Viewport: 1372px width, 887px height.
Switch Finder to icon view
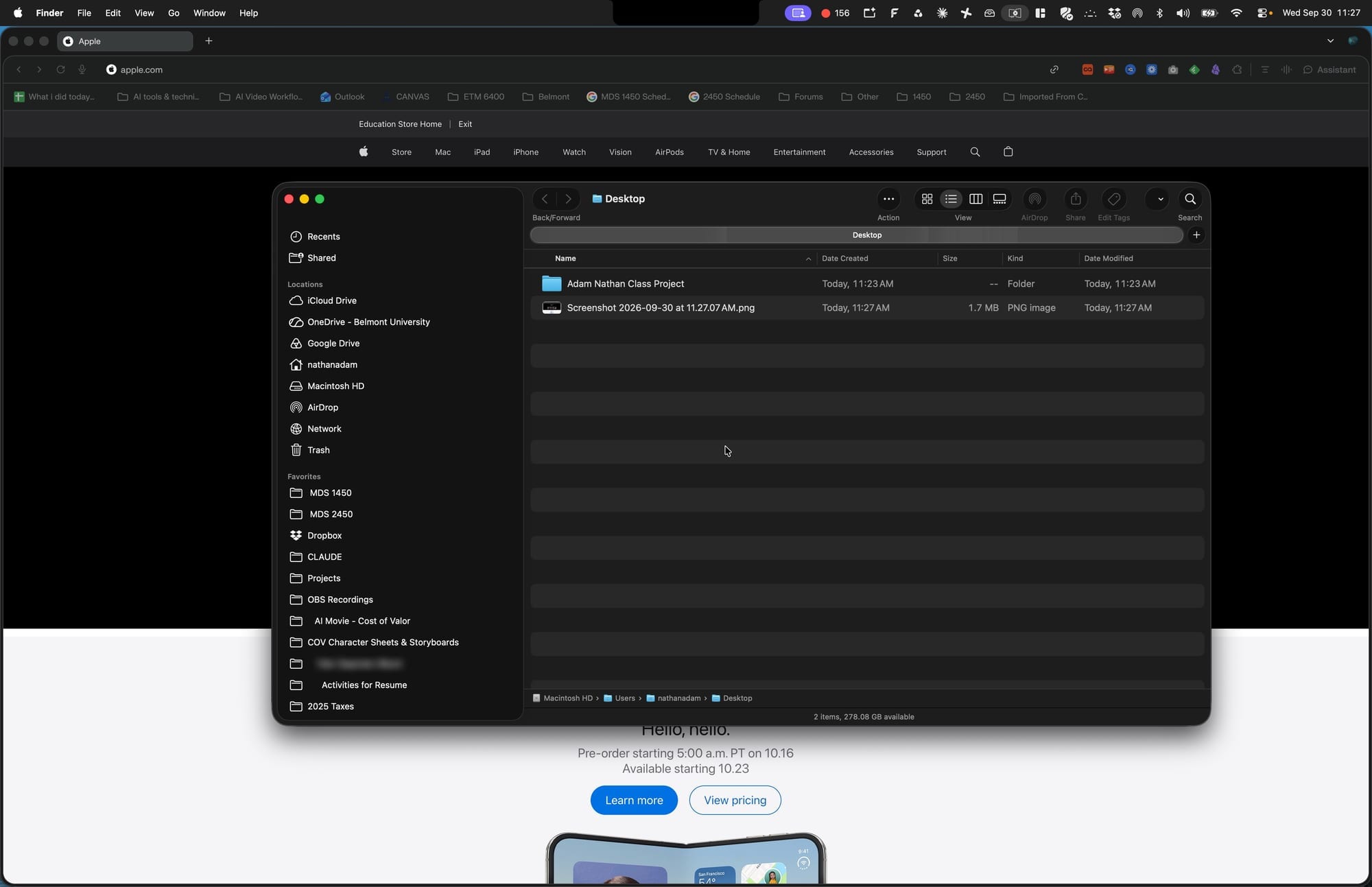(927, 199)
